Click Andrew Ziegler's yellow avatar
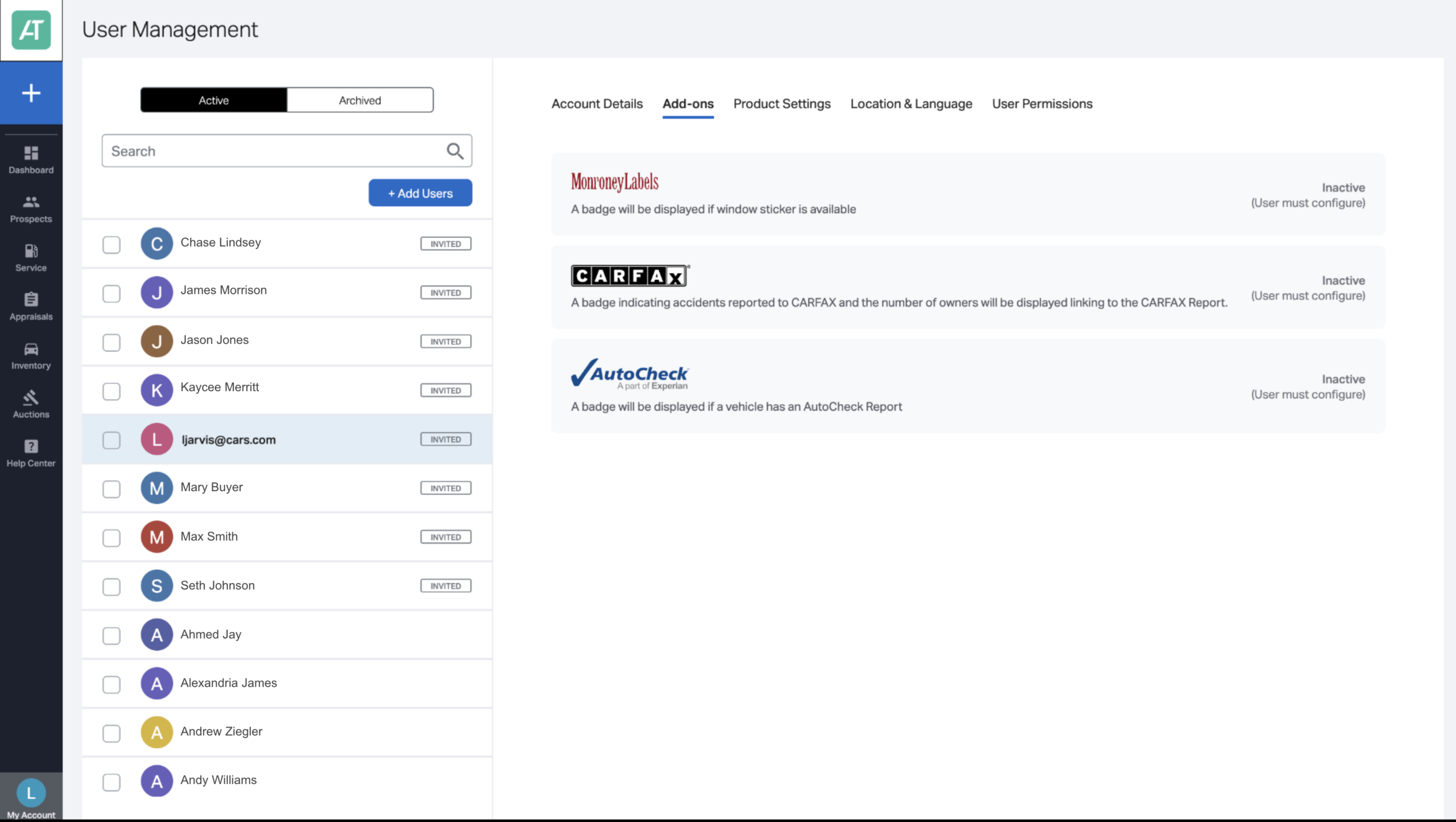Screen dimensions: 1456x822 [157, 733]
